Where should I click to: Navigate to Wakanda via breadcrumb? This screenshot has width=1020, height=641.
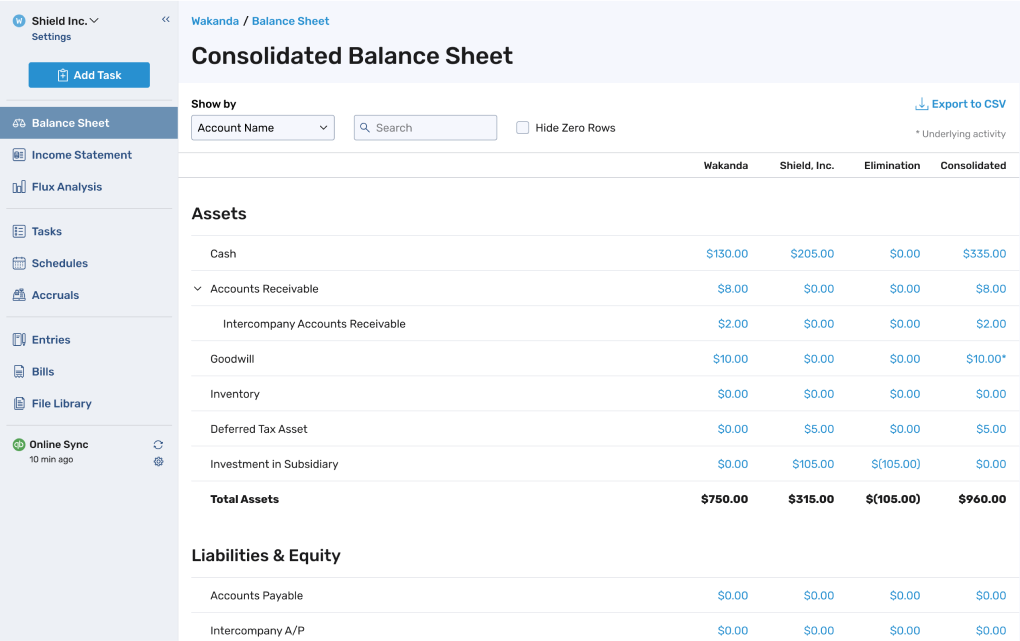pyautogui.click(x=215, y=20)
